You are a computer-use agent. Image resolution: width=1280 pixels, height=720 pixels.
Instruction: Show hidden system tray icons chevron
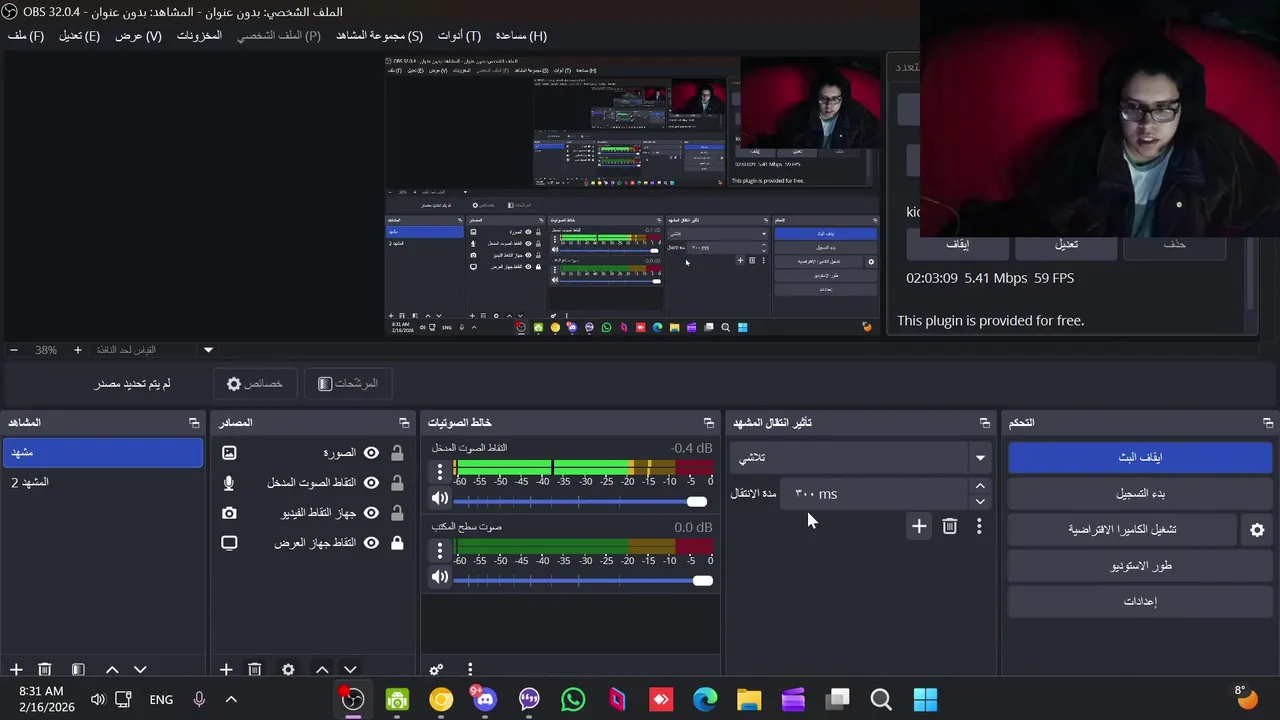pos(231,699)
